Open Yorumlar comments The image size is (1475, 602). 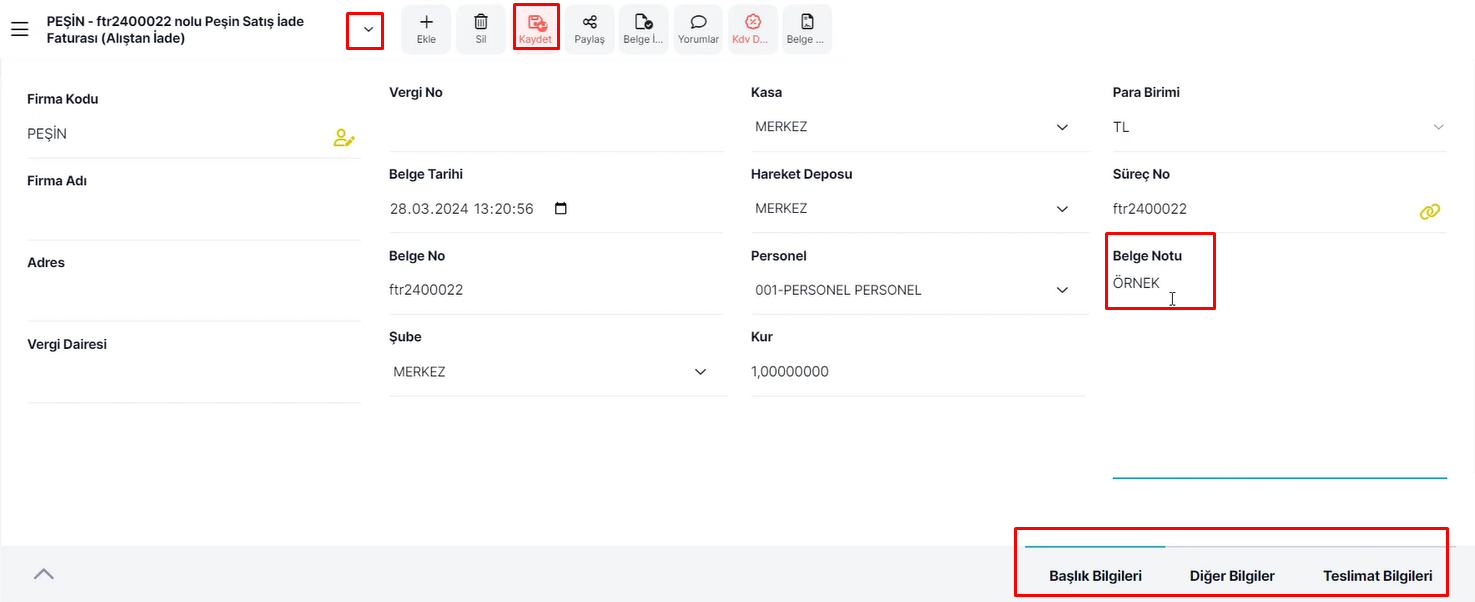pyautogui.click(x=698, y=29)
